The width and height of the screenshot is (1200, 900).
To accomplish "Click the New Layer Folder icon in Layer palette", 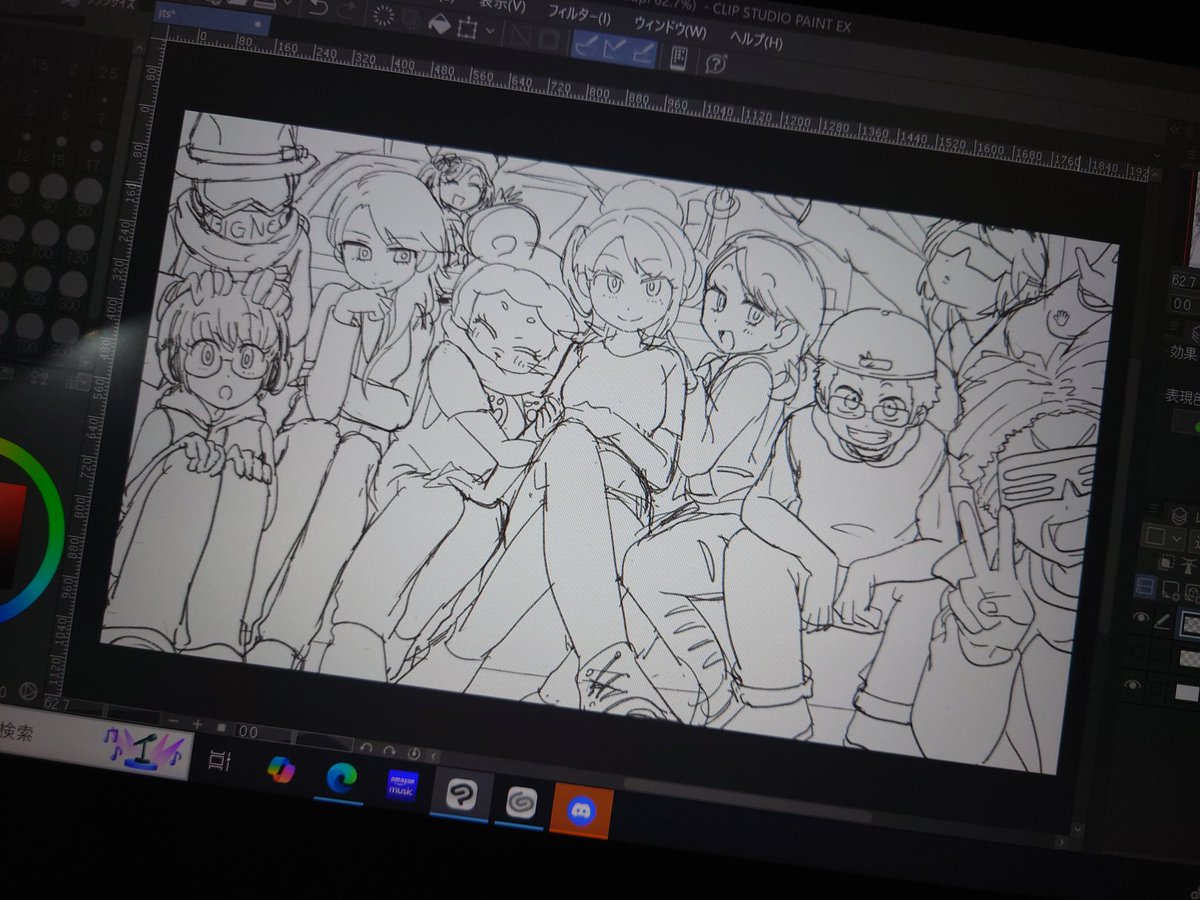I will coord(1192,590).
